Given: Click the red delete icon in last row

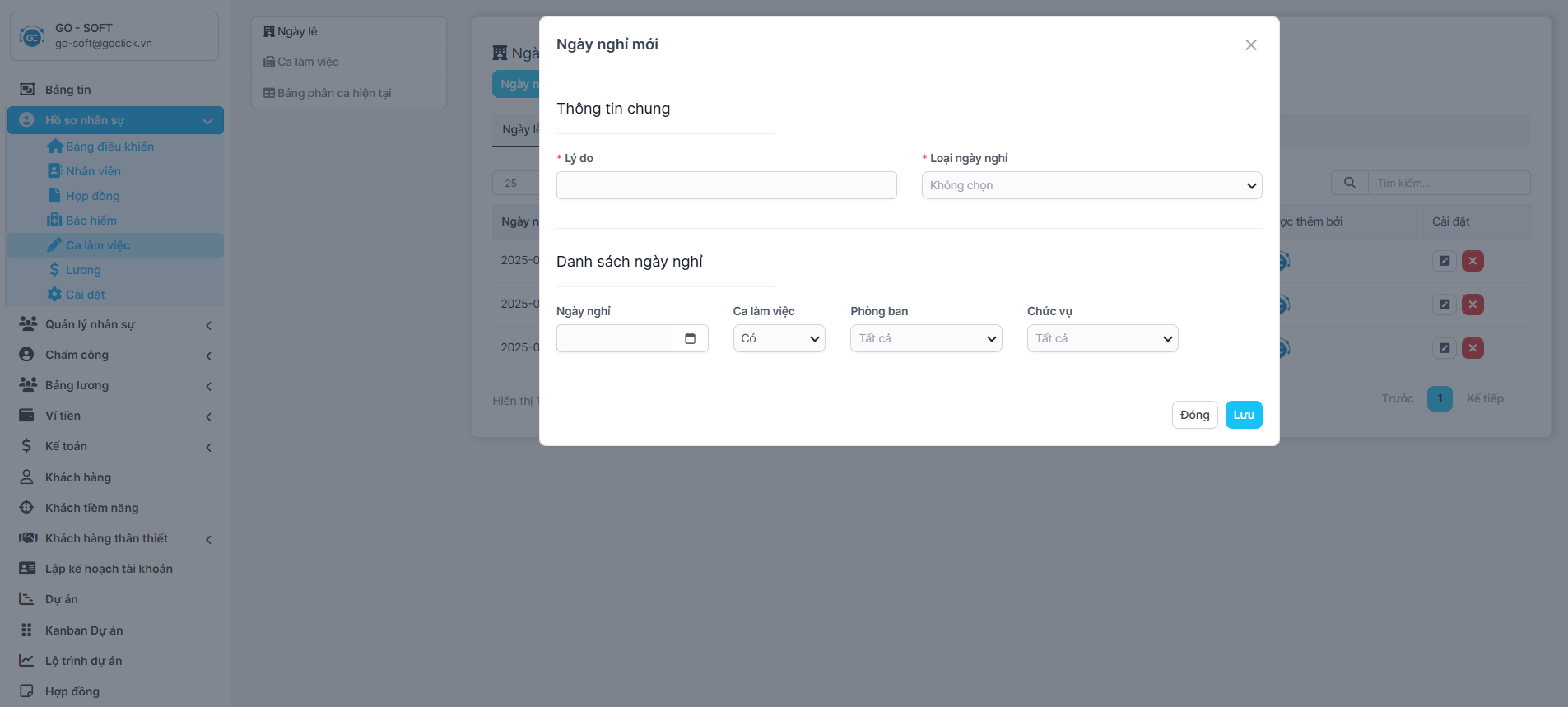Looking at the screenshot, I should [x=1473, y=348].
